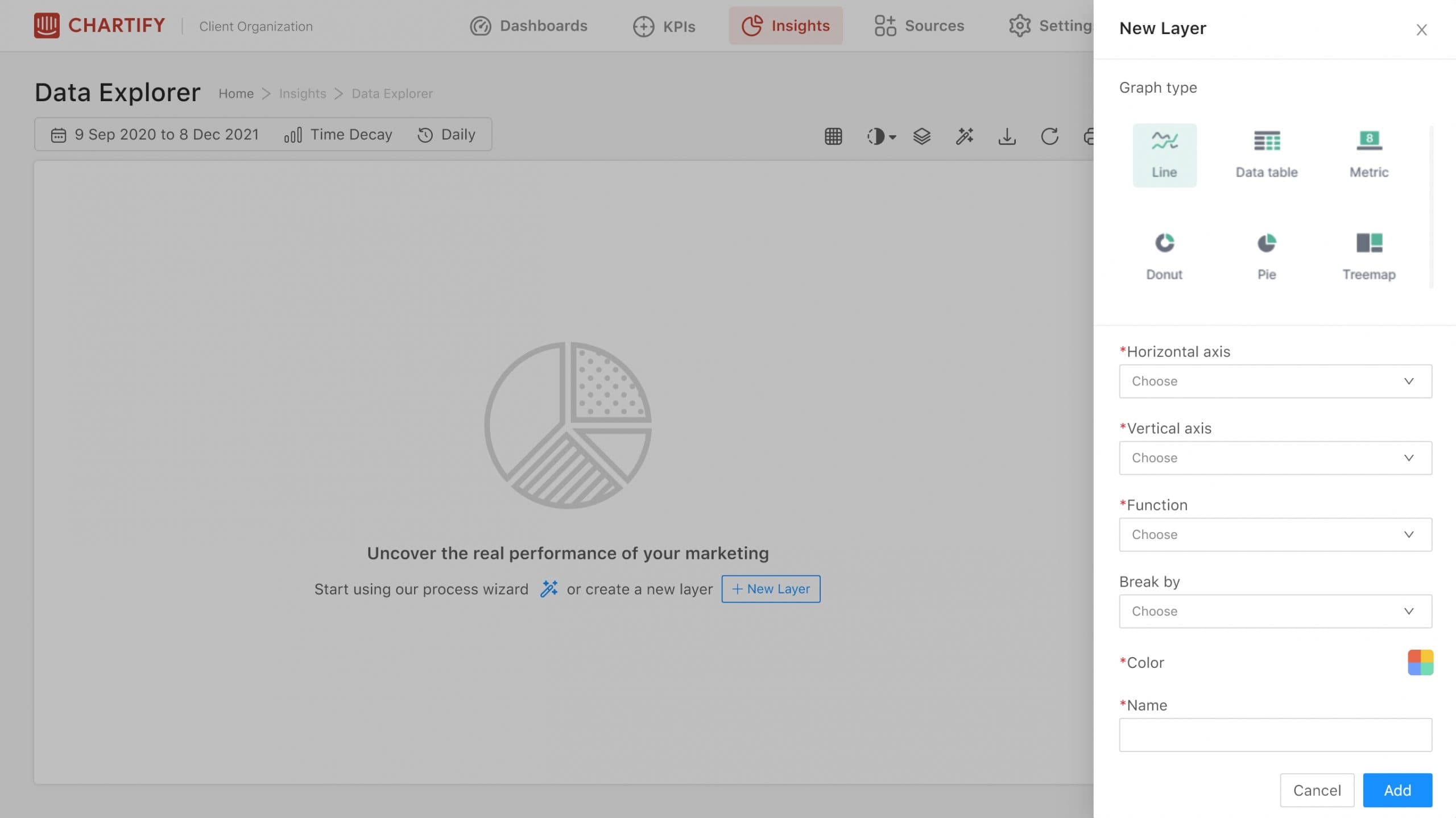Click the Cancel button
The height and width of the screenshot is (818, 1456).
(x=1317, y=790)
